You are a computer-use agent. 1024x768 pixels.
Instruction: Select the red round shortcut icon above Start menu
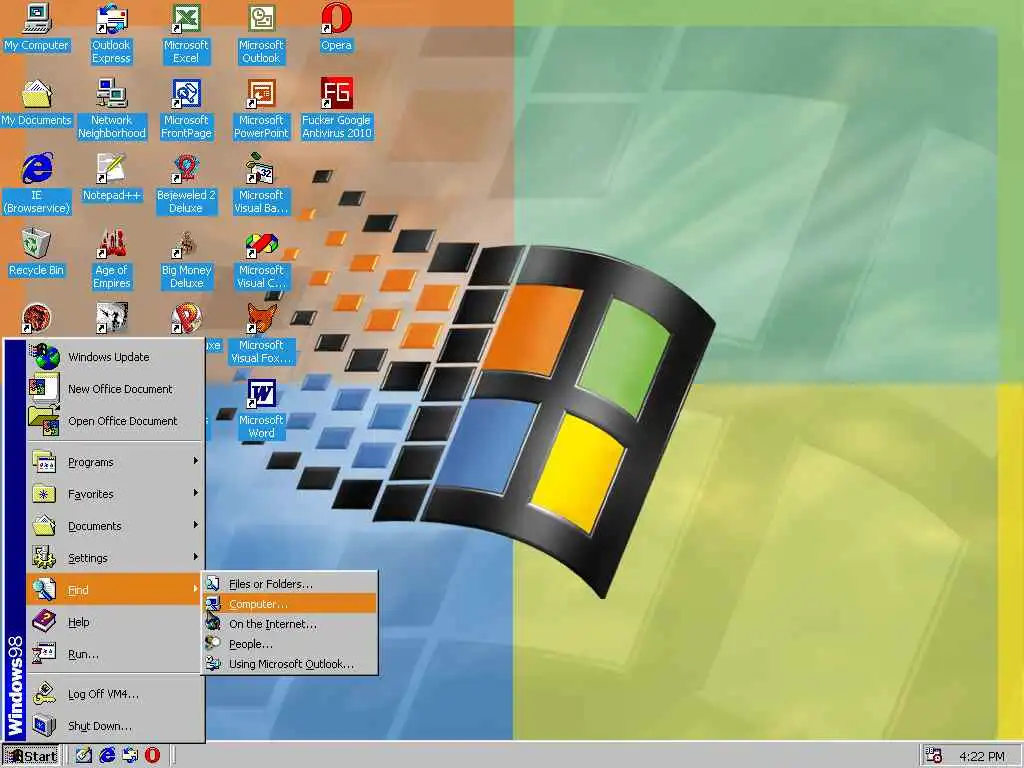click(37, 319)
